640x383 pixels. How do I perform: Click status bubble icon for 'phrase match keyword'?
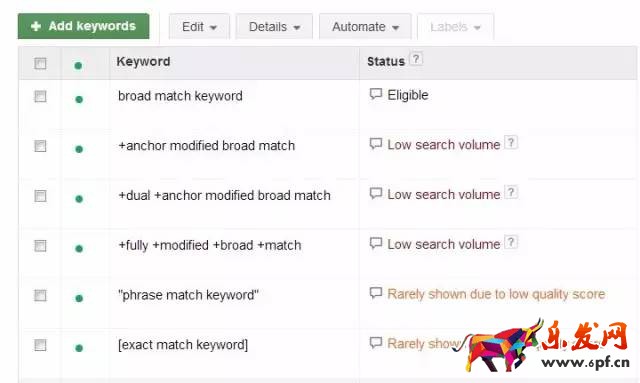click(376, 293)
